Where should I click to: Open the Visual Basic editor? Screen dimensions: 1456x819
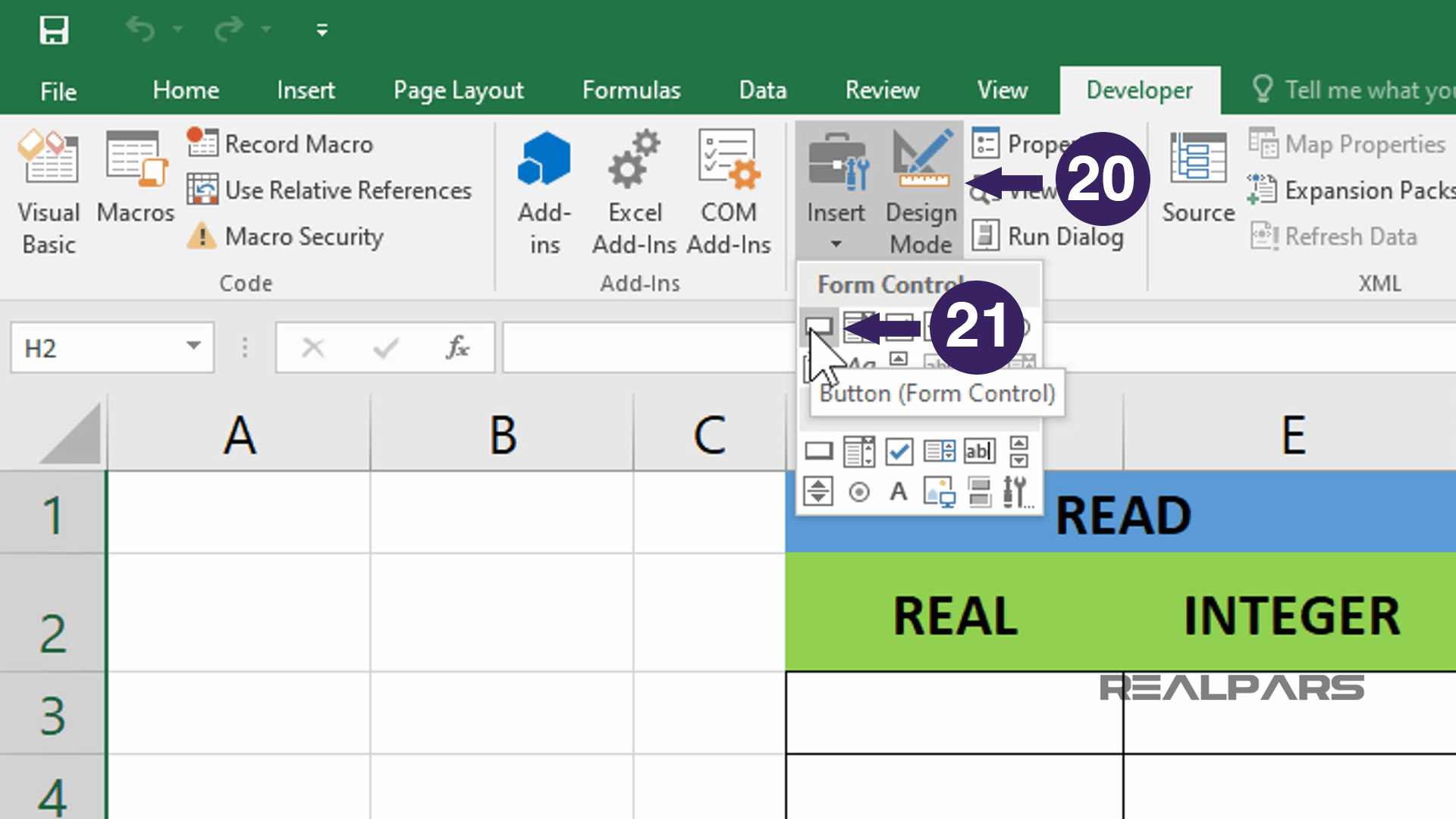pos(49,190)
